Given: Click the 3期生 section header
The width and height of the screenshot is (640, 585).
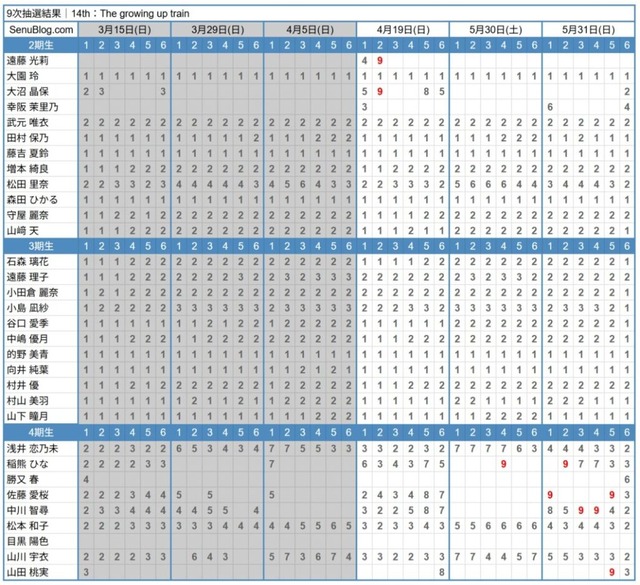Looking at the screenshot, I should click(40, 246).
